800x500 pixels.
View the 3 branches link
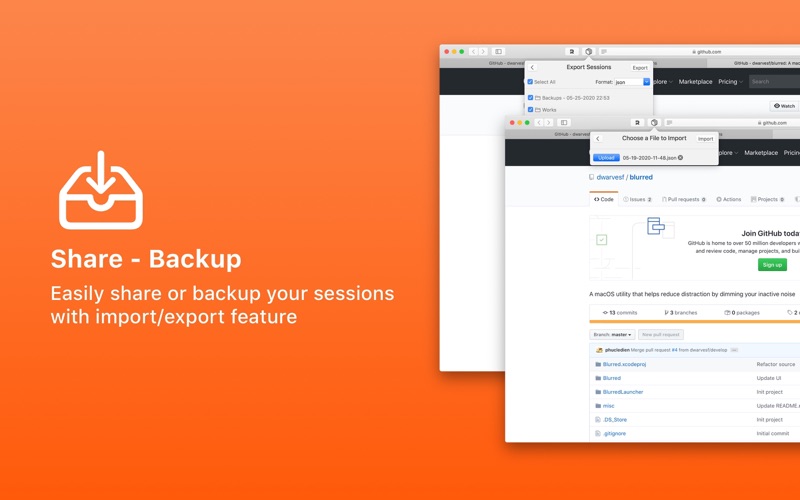click(681, 313)
